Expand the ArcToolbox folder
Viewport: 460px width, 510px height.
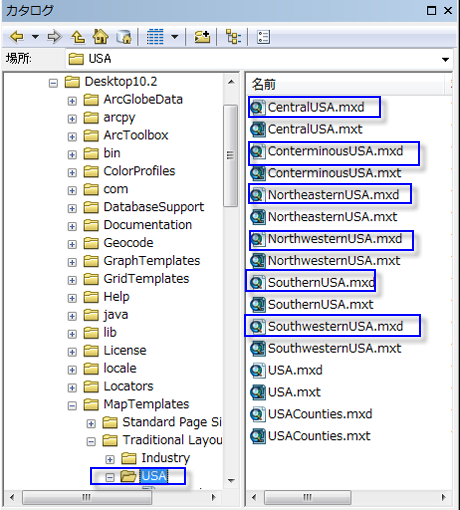pos(72,136)
